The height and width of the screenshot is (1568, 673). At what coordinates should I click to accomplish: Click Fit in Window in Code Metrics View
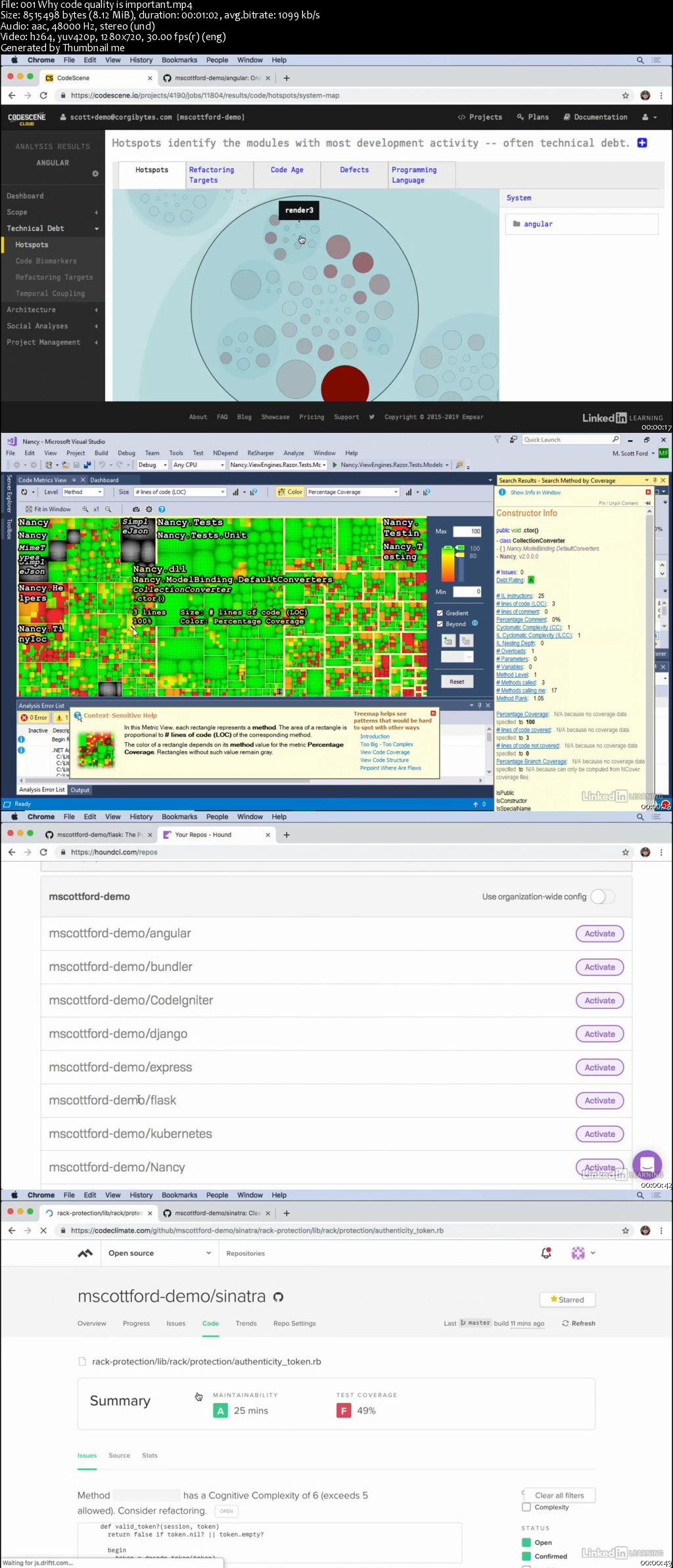click(48, 509)
